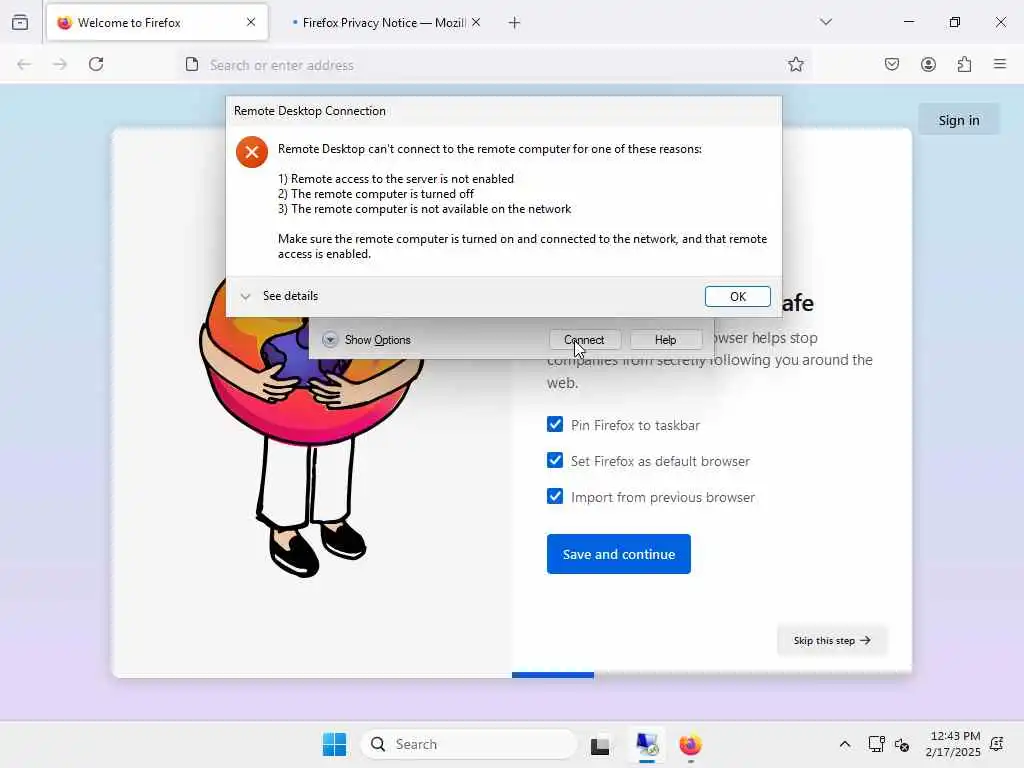Click the forward navigation arrow
1024x768 pixels.
tap(60, 64)
